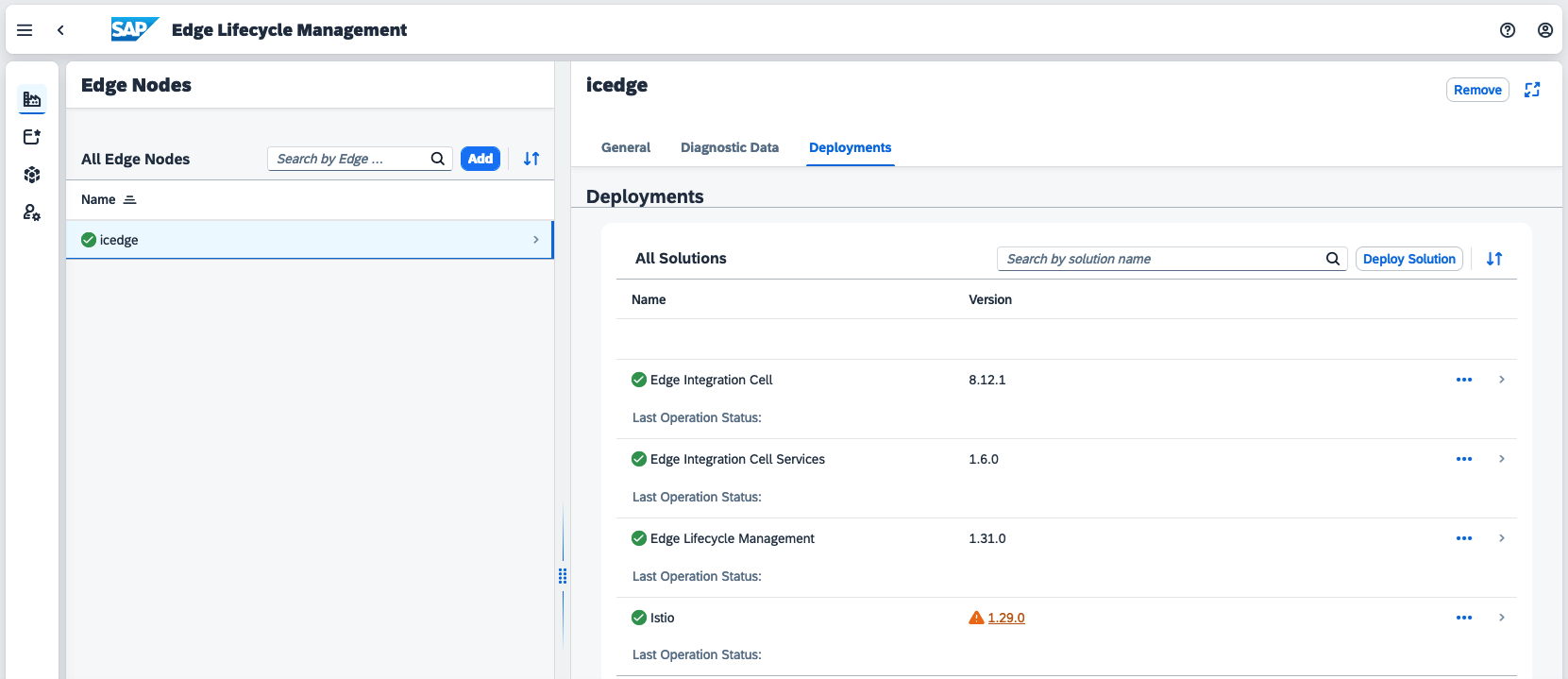Open the user settings icon in sidebar
The width and height of the screenshot is (1568, 679).
32,212
